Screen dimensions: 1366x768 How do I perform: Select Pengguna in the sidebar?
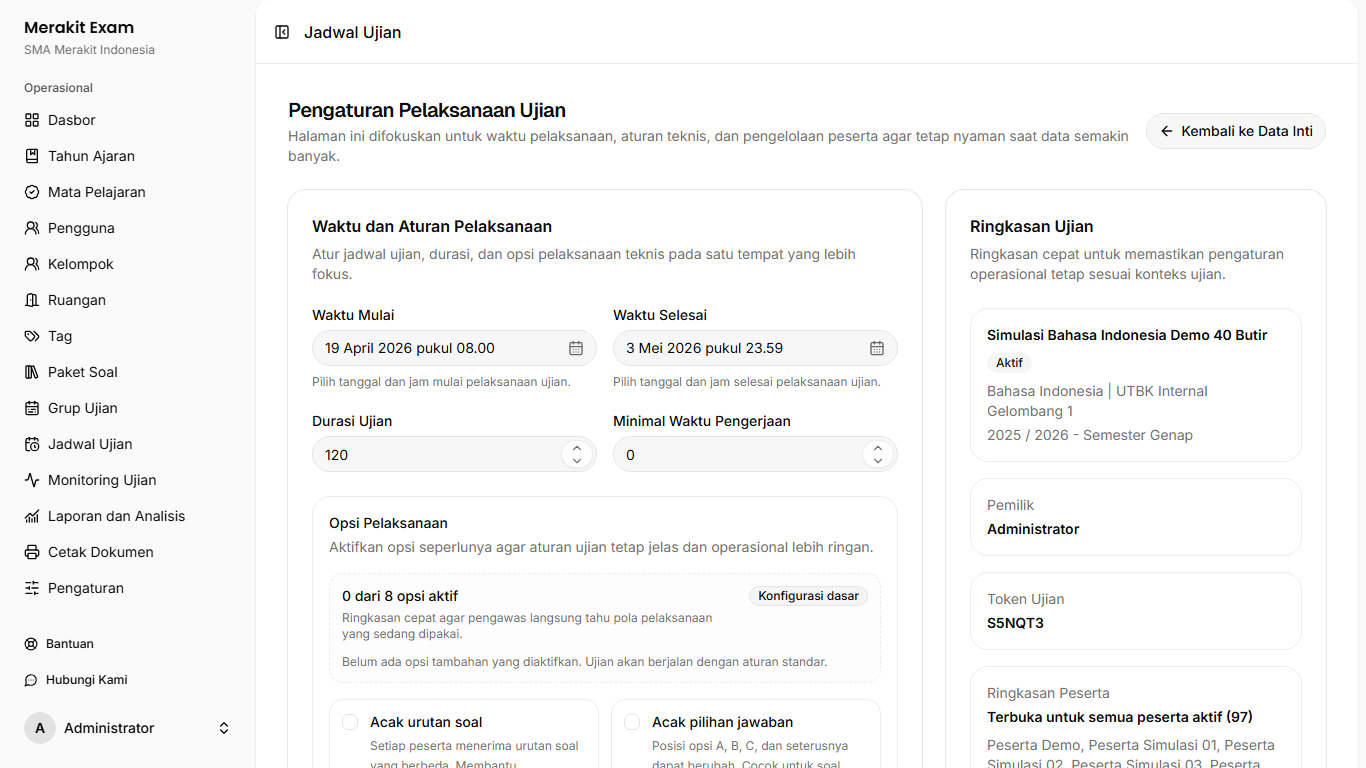click(x=128, y=228)
